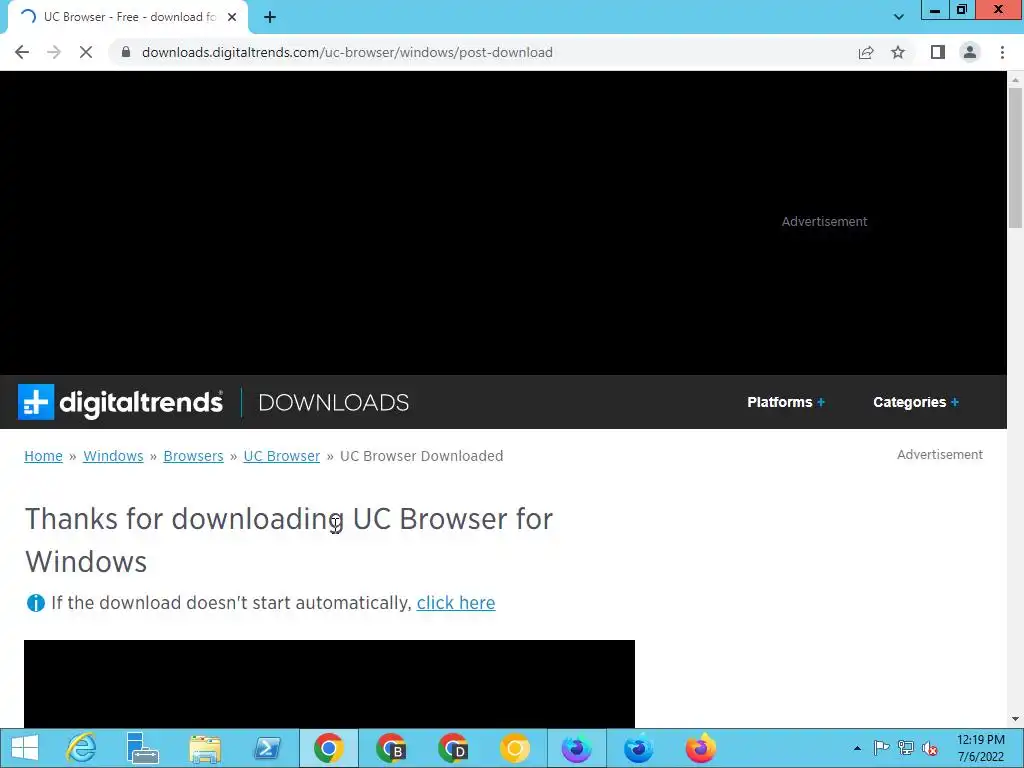Open the Windows breadcrumb link
Screen dimensions: 1024x768
[113, 456]
